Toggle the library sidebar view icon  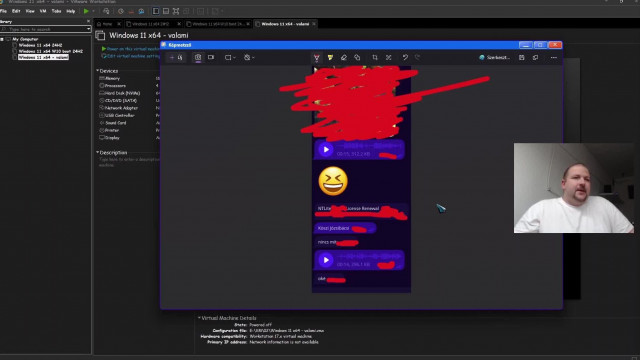click(156, 11)
